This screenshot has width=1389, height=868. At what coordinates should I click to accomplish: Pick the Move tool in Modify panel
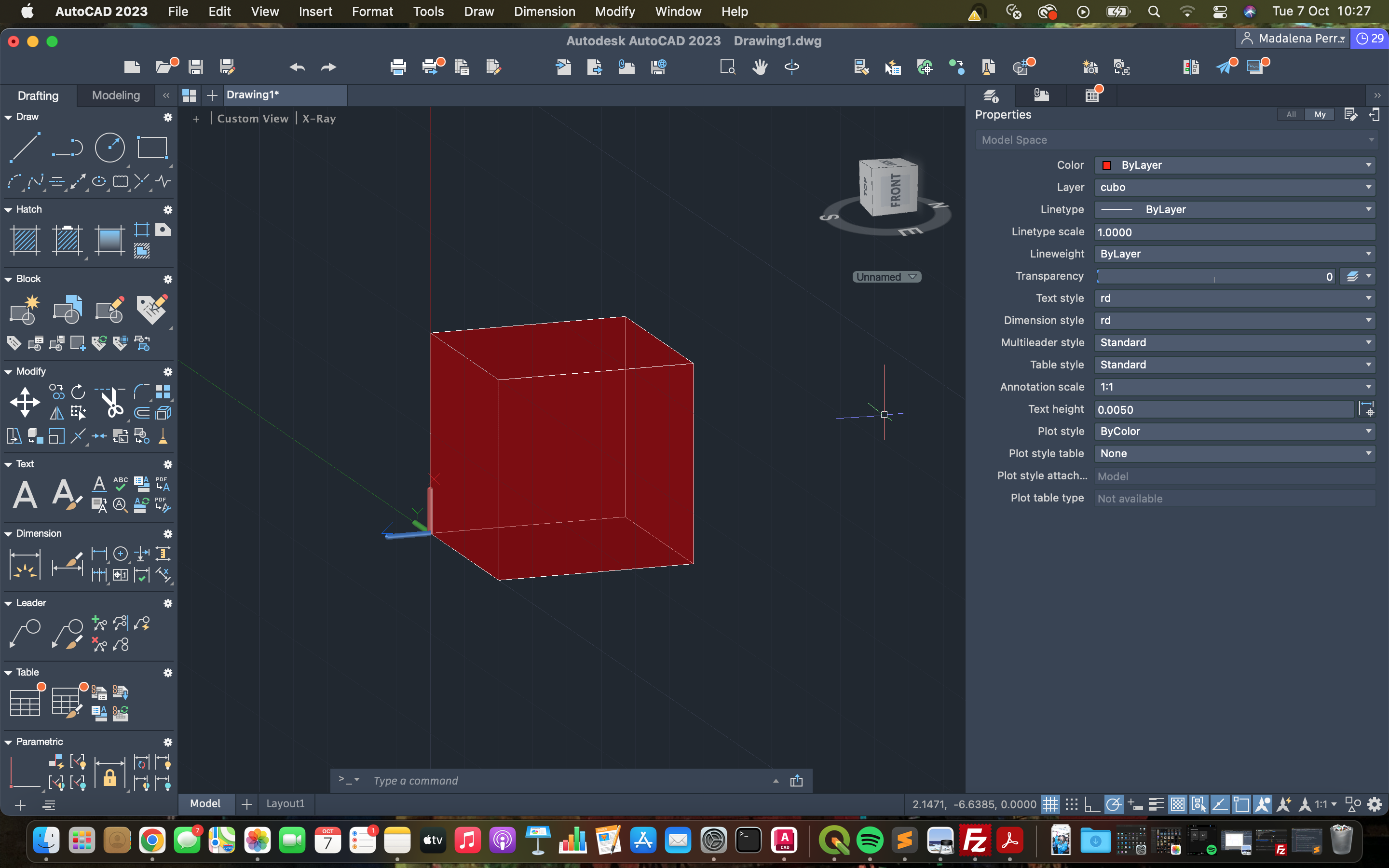[25, 401]
